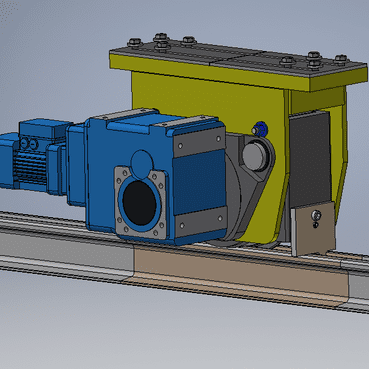Select the dark blue gearbox side panel
The image size is (369, 369).
(x=199, y=182)
